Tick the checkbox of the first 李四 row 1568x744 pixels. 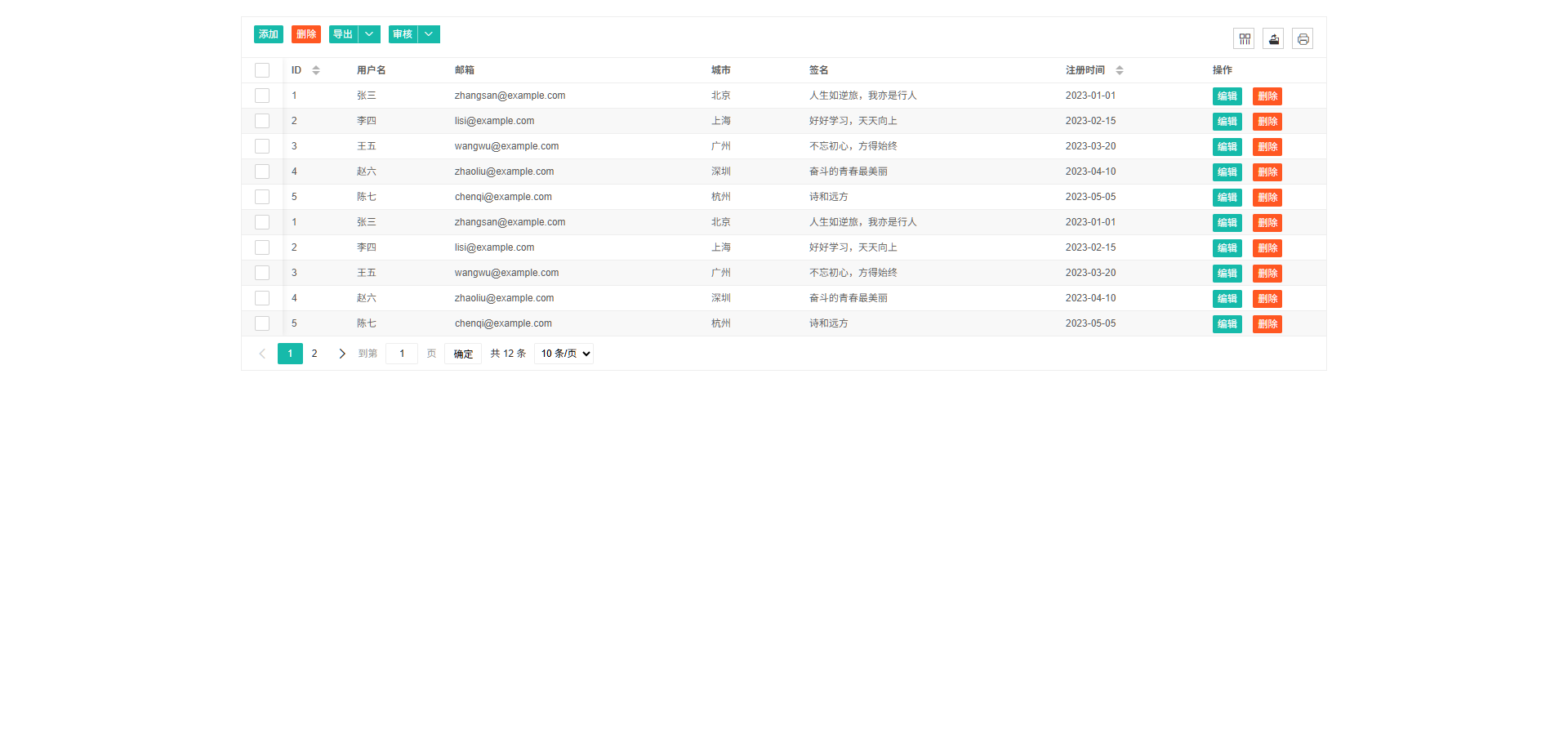[262, 121]
